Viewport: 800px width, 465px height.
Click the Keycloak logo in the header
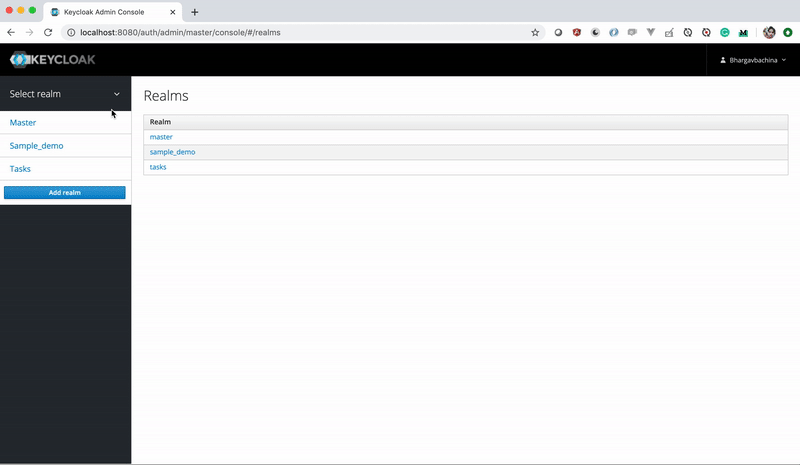[x=53, y=60]
